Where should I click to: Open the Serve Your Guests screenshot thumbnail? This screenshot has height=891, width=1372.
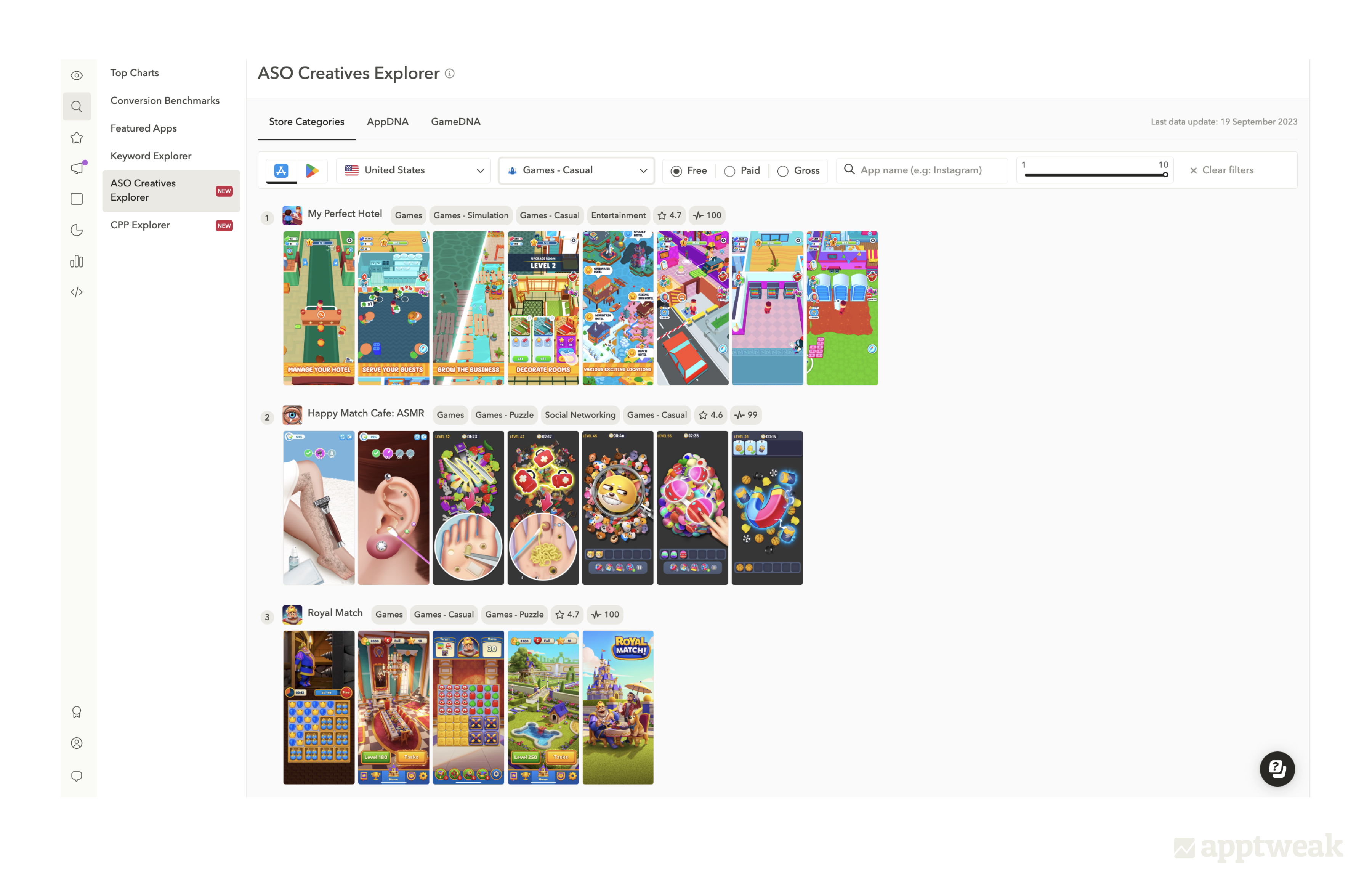tap(394, 308)
